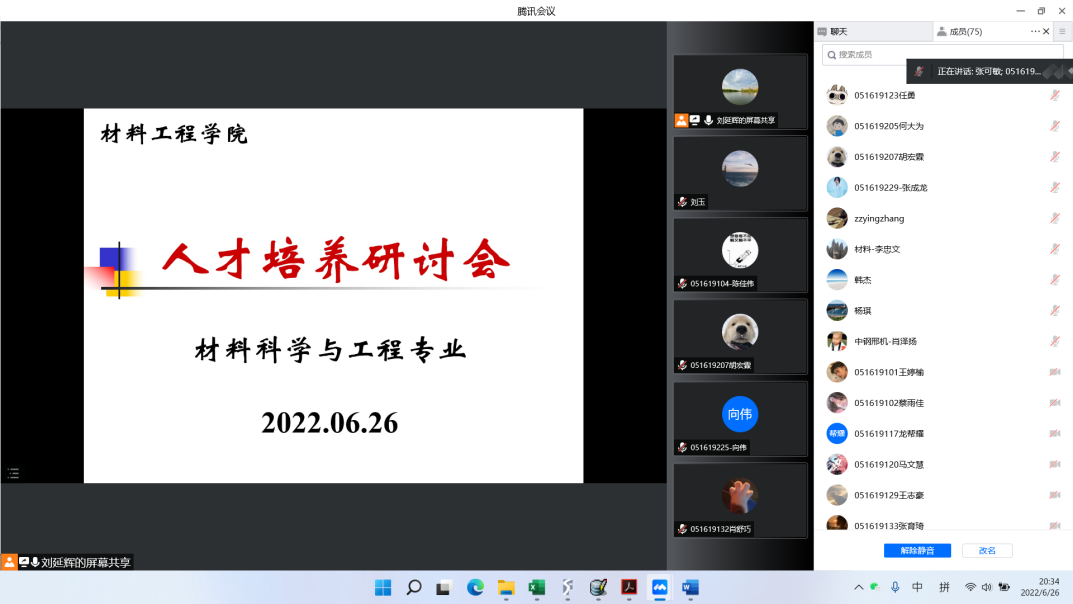
Task: Click the 解除静音 button to unmute
Action: [917, 551]
